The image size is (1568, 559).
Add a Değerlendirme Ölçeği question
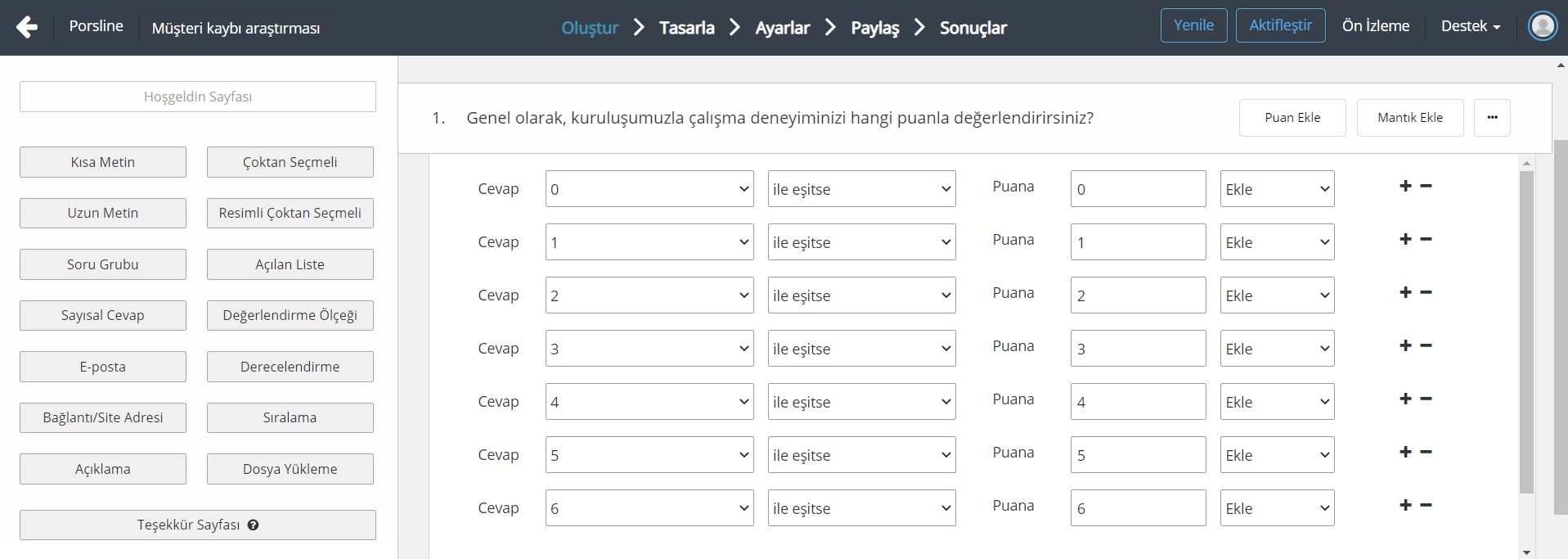coord(290,315)
